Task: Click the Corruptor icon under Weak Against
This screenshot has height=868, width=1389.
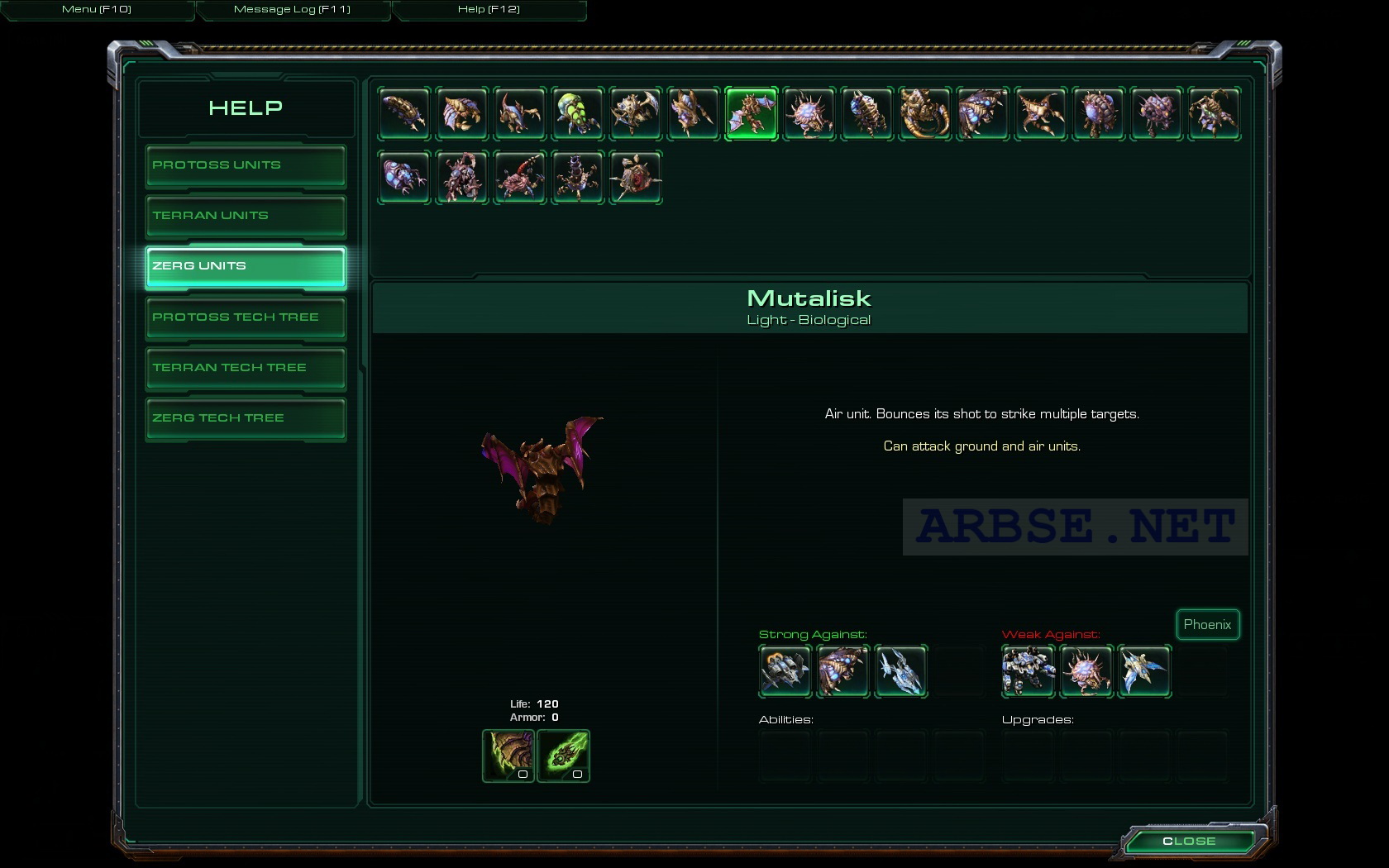Action: pos(1086,671)
